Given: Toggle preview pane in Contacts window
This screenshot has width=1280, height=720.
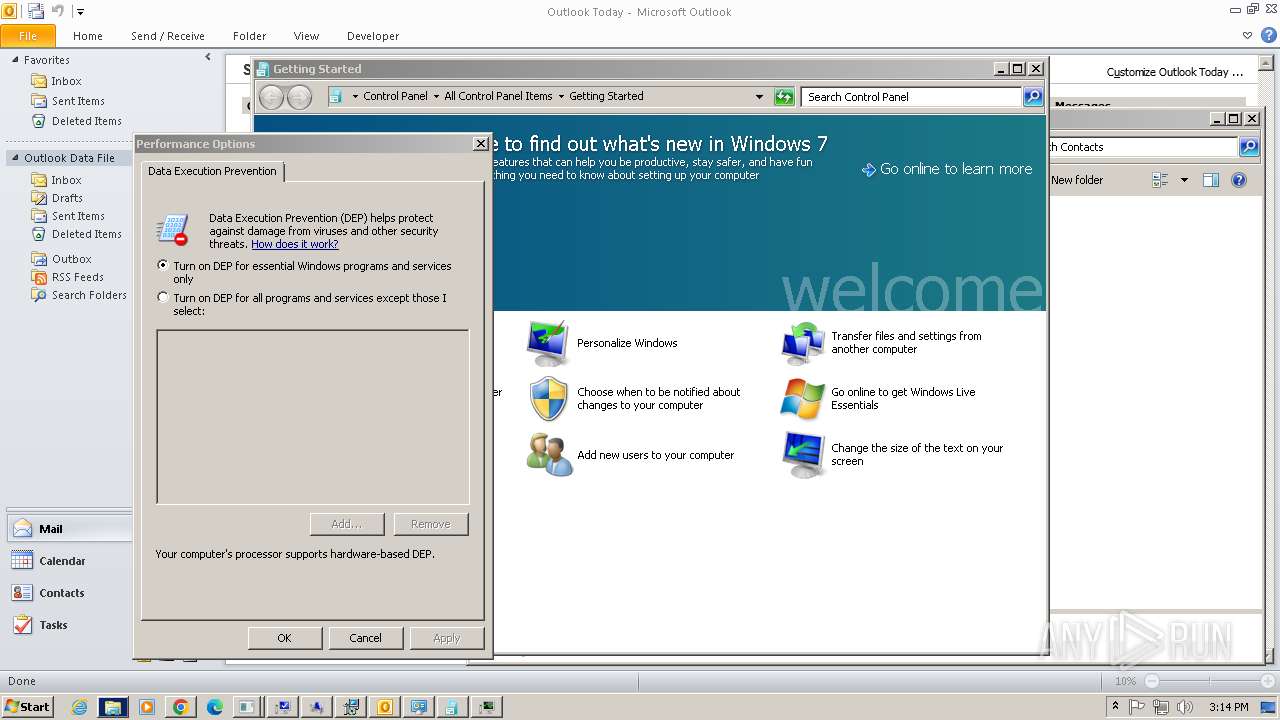Looking at the screenshot, I should 1211,180.
